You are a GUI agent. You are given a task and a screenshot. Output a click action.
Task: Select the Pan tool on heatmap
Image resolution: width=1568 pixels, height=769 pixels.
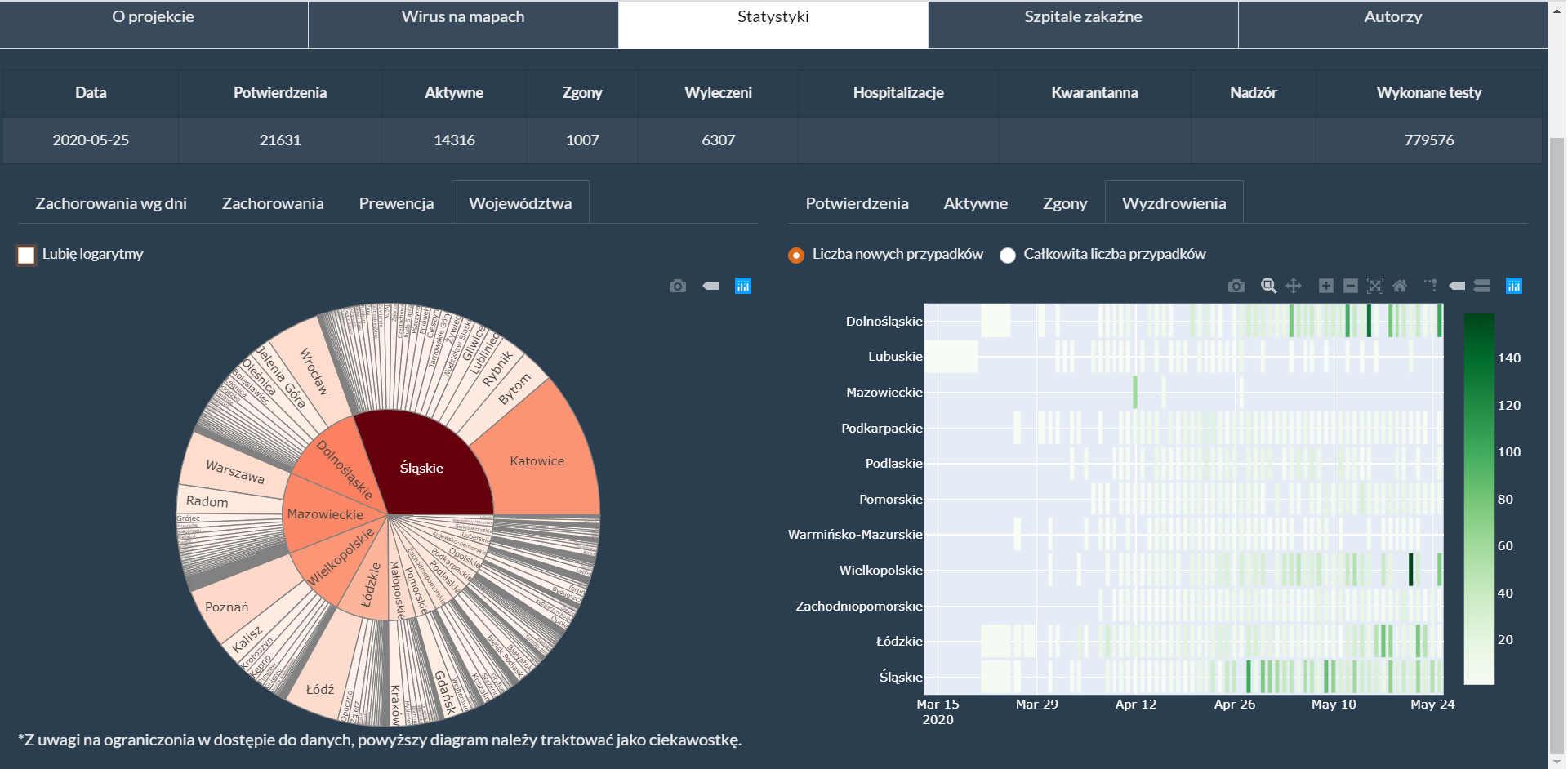click(x=1294, y=286)
